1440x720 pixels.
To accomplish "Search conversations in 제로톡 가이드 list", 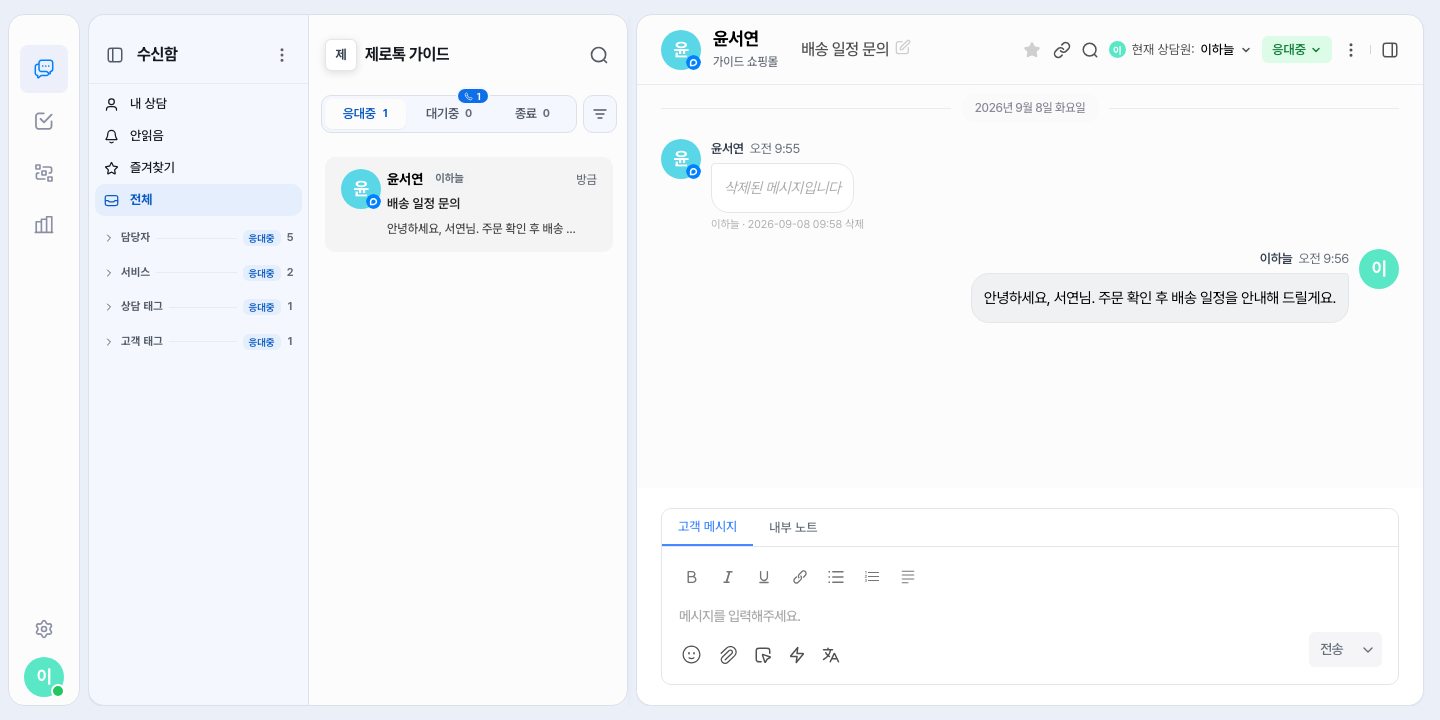I will point(599,55).
